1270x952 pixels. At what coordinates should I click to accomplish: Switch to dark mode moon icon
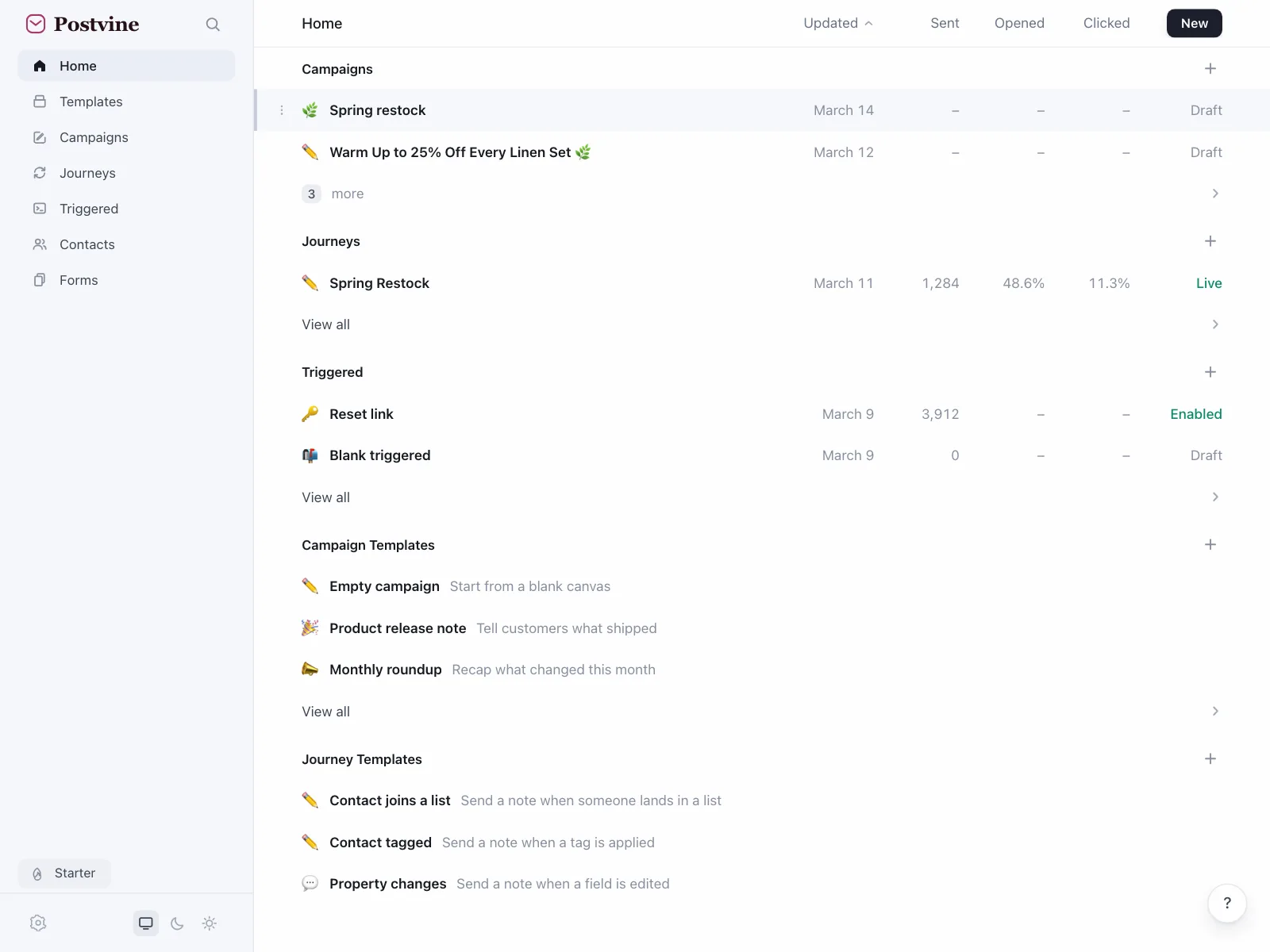tap(177, 923)
